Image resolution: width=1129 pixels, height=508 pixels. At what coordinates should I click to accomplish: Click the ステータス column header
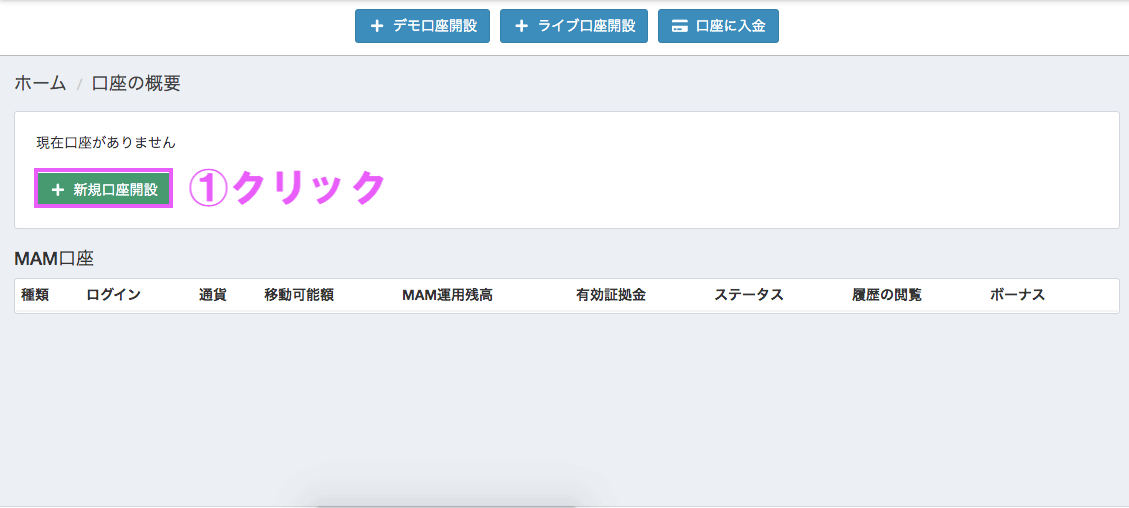[749, 295]
